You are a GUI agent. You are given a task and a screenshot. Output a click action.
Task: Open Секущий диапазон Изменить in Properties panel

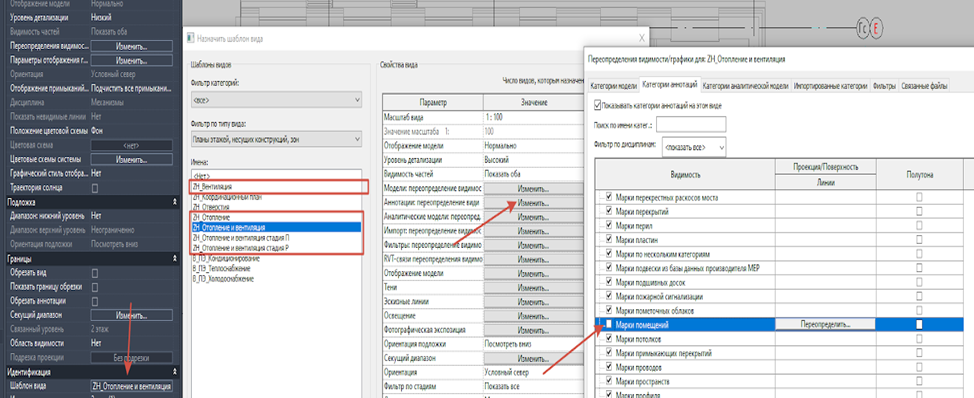coord(131,315)
